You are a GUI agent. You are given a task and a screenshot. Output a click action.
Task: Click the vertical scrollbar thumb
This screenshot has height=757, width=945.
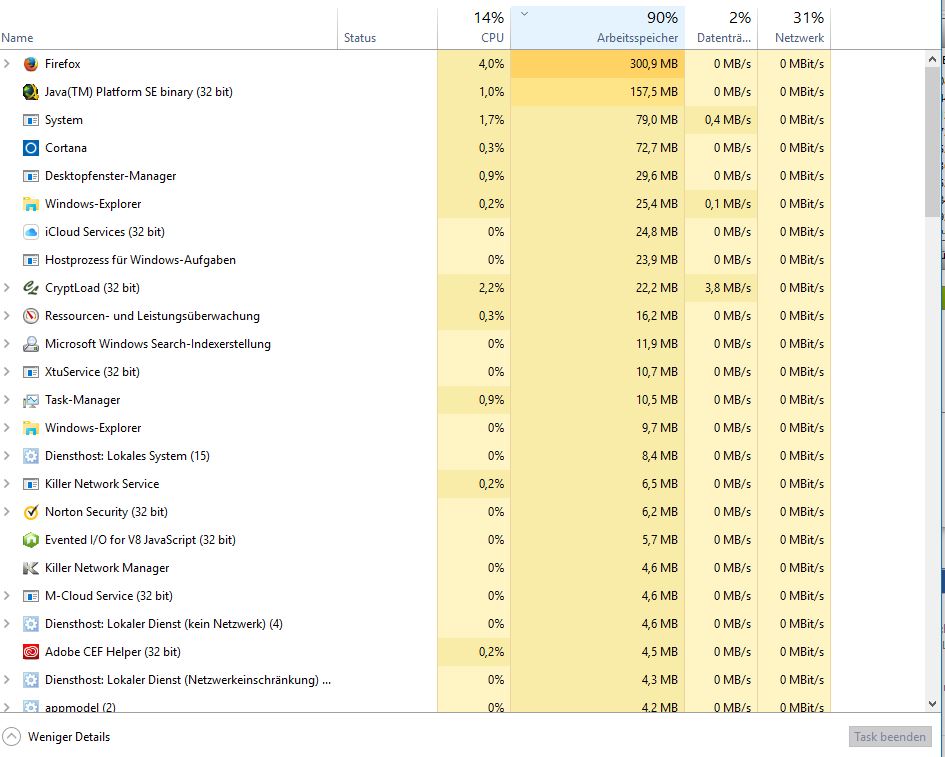coord(932,142)
